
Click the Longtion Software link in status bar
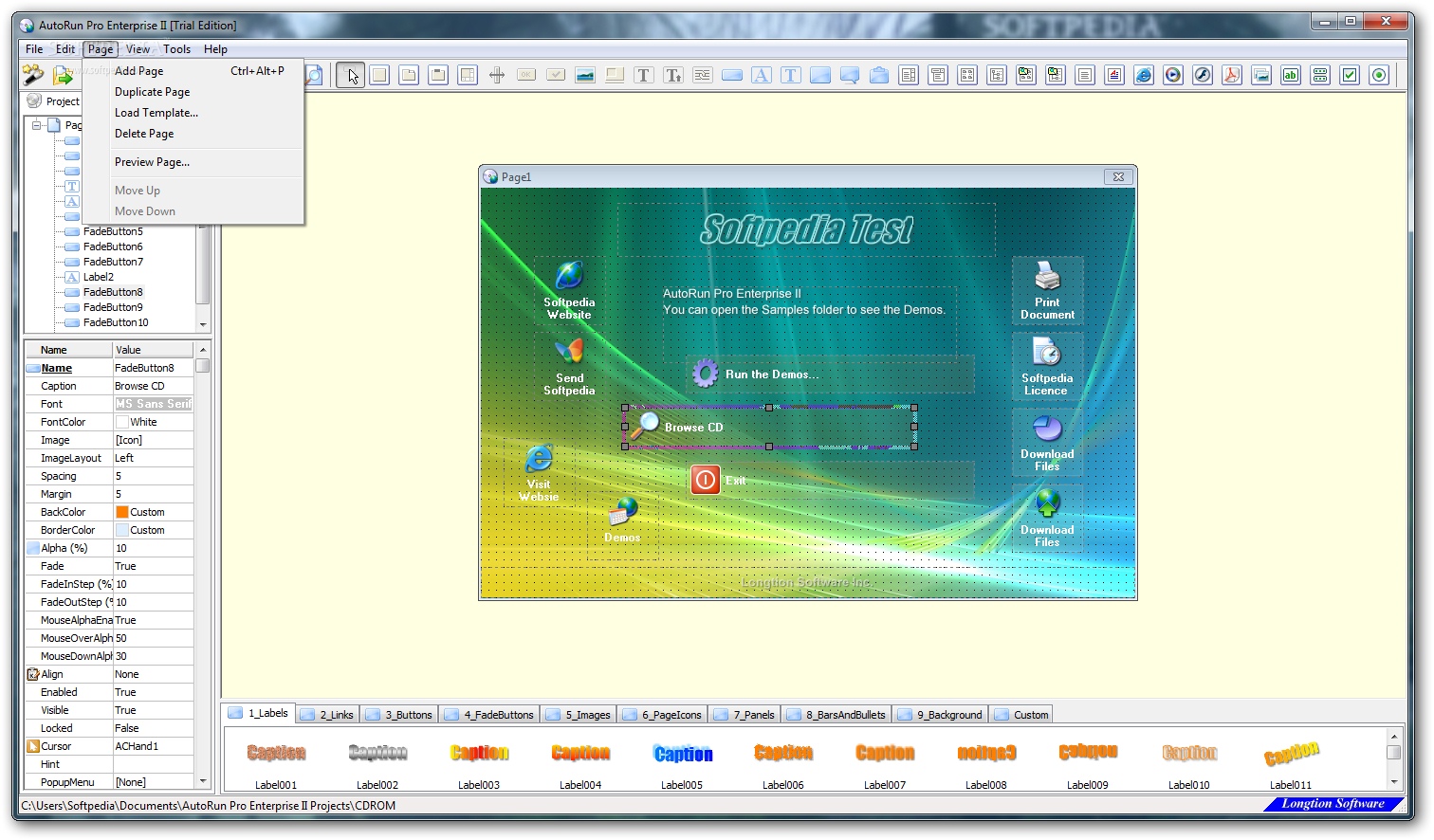[1333, 804]
